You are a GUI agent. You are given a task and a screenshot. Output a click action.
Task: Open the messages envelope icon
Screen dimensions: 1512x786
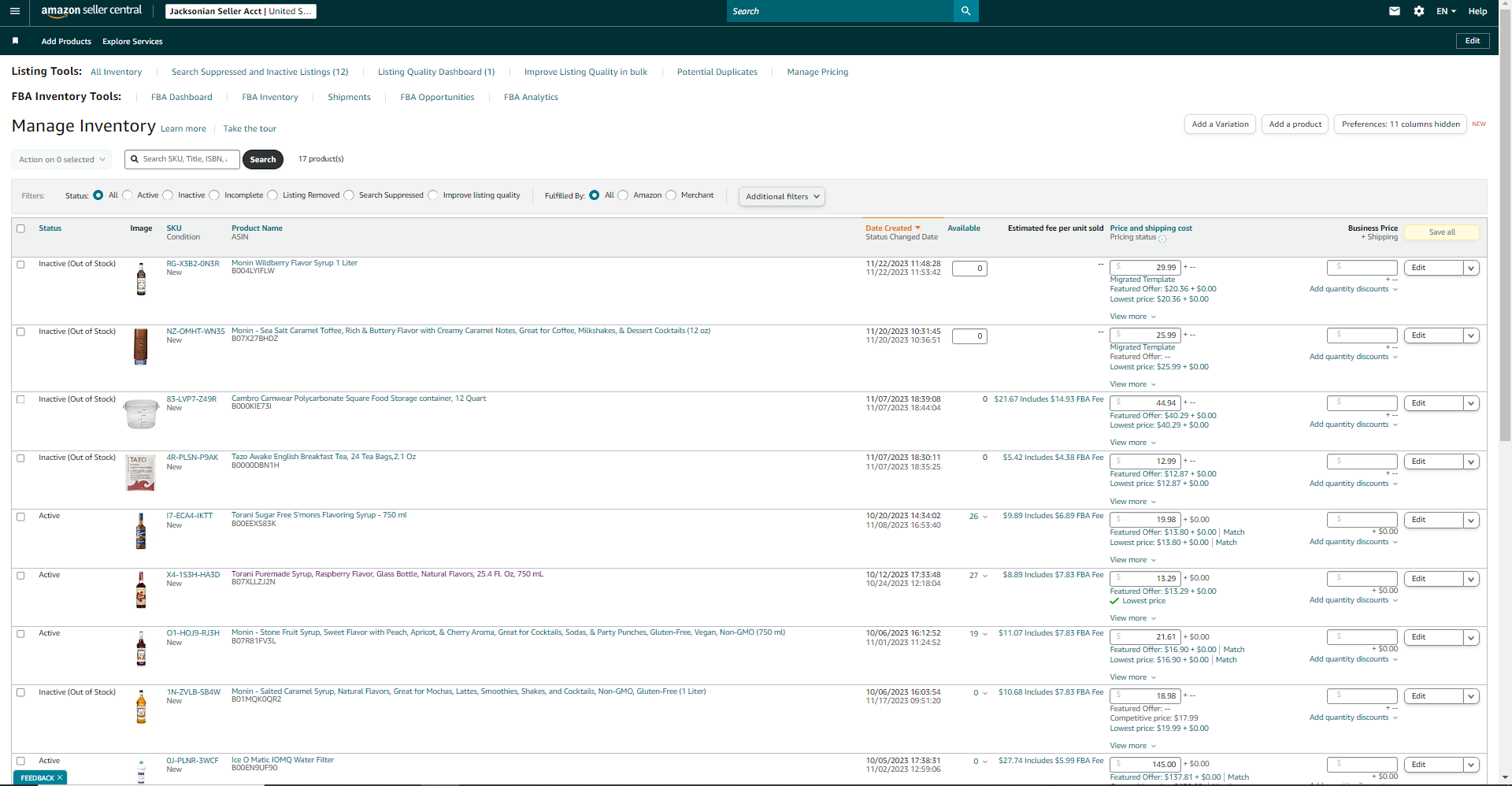[1395, 11]
